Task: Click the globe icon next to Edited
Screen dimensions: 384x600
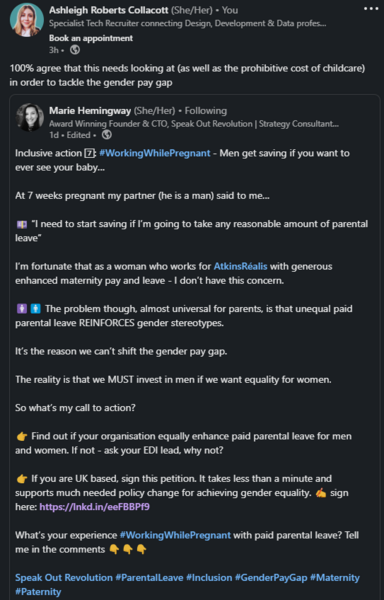Action: pyautogui.click(x=107, y=135)
